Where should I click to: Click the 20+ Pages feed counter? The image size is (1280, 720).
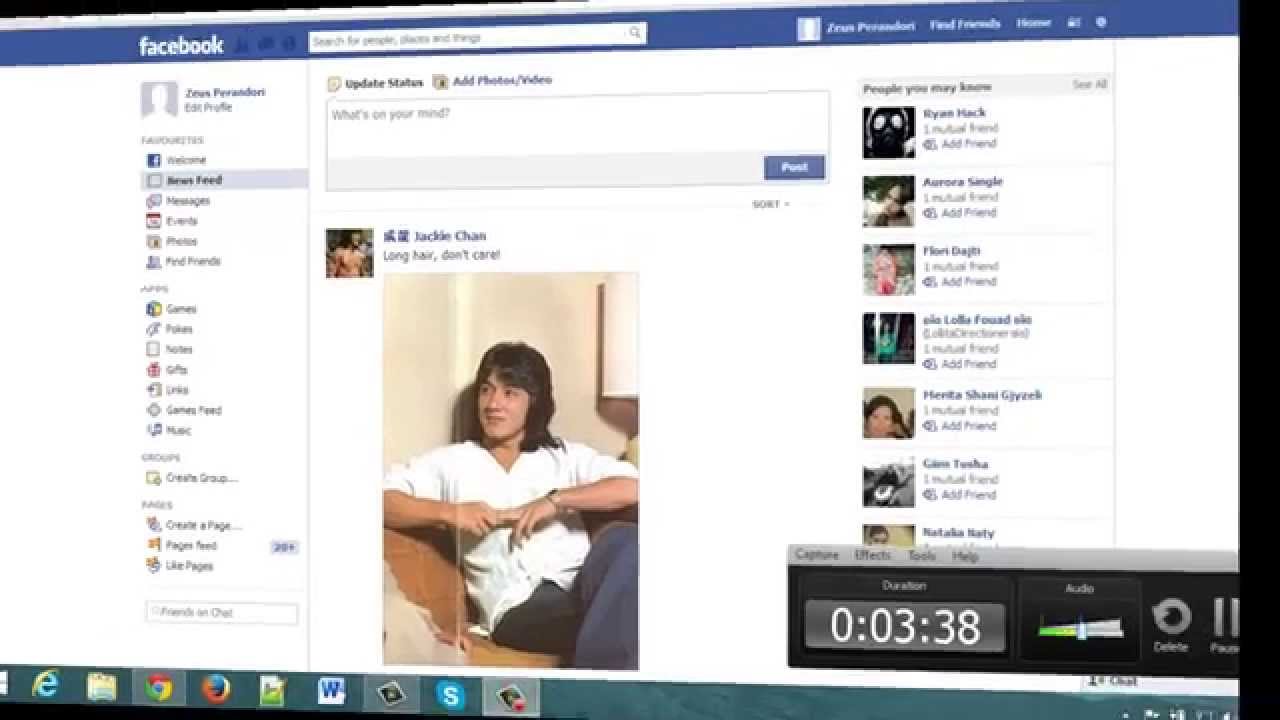[284, 547]
